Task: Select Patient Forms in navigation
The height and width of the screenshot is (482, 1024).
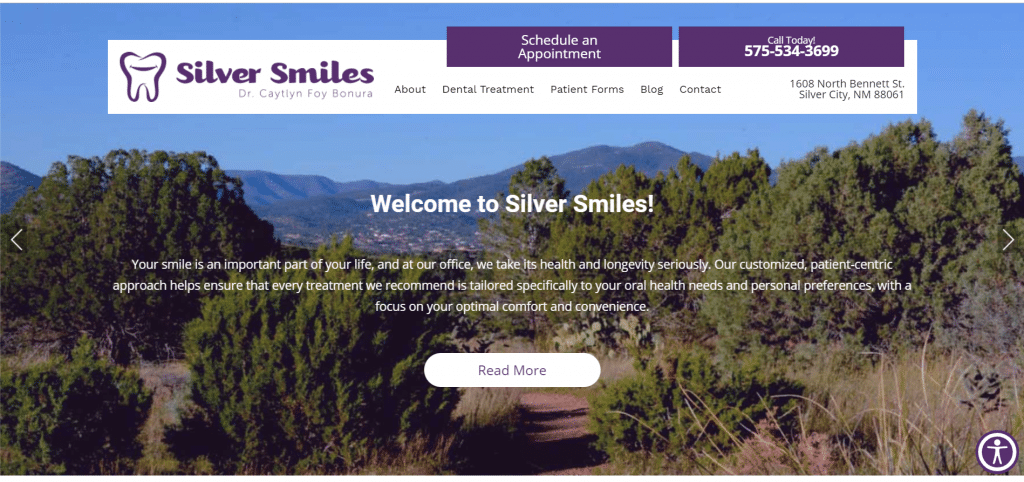Action: [x=587, y=89]
